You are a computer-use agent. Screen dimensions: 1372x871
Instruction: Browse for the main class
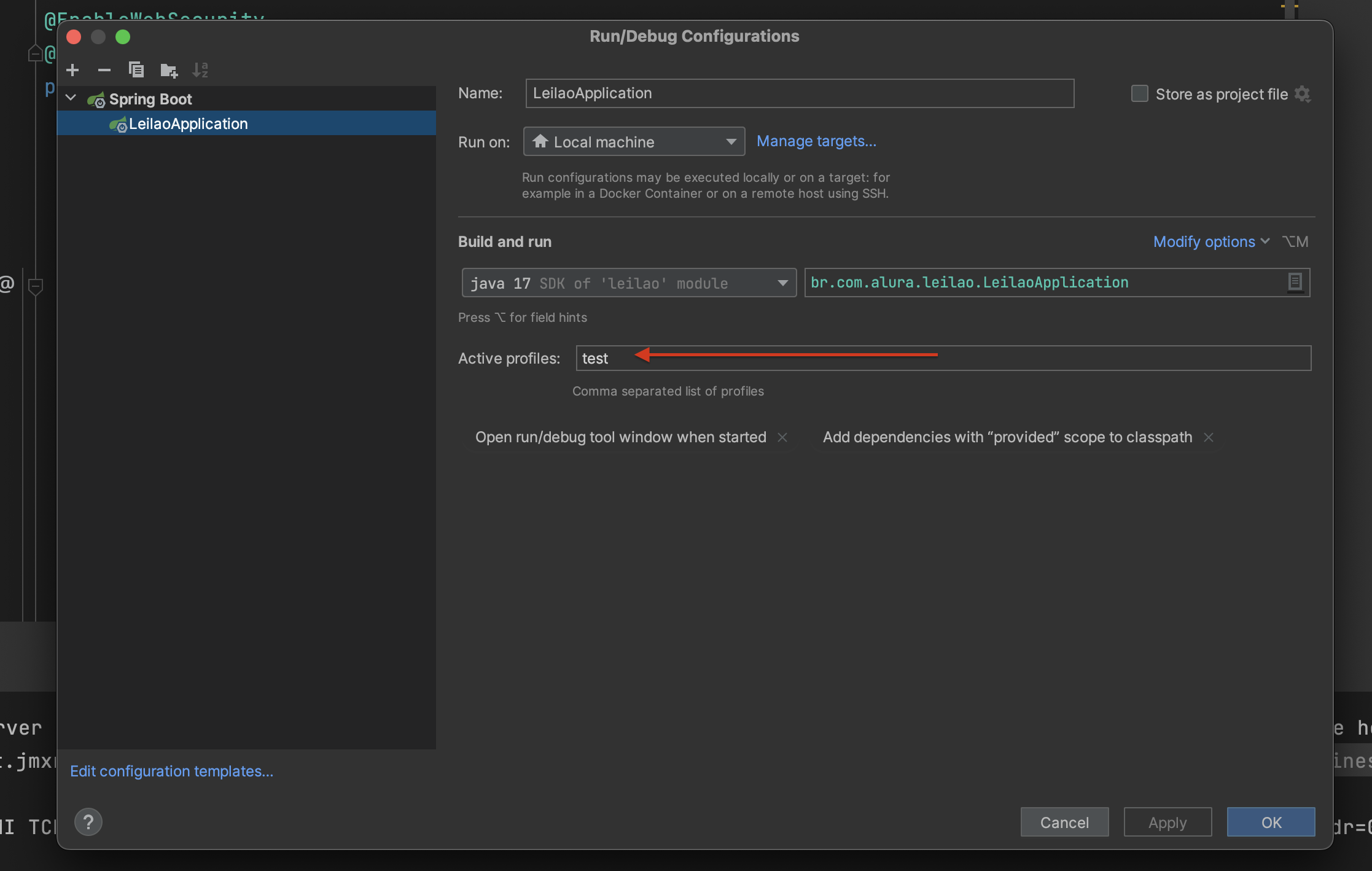point(1296,282)
